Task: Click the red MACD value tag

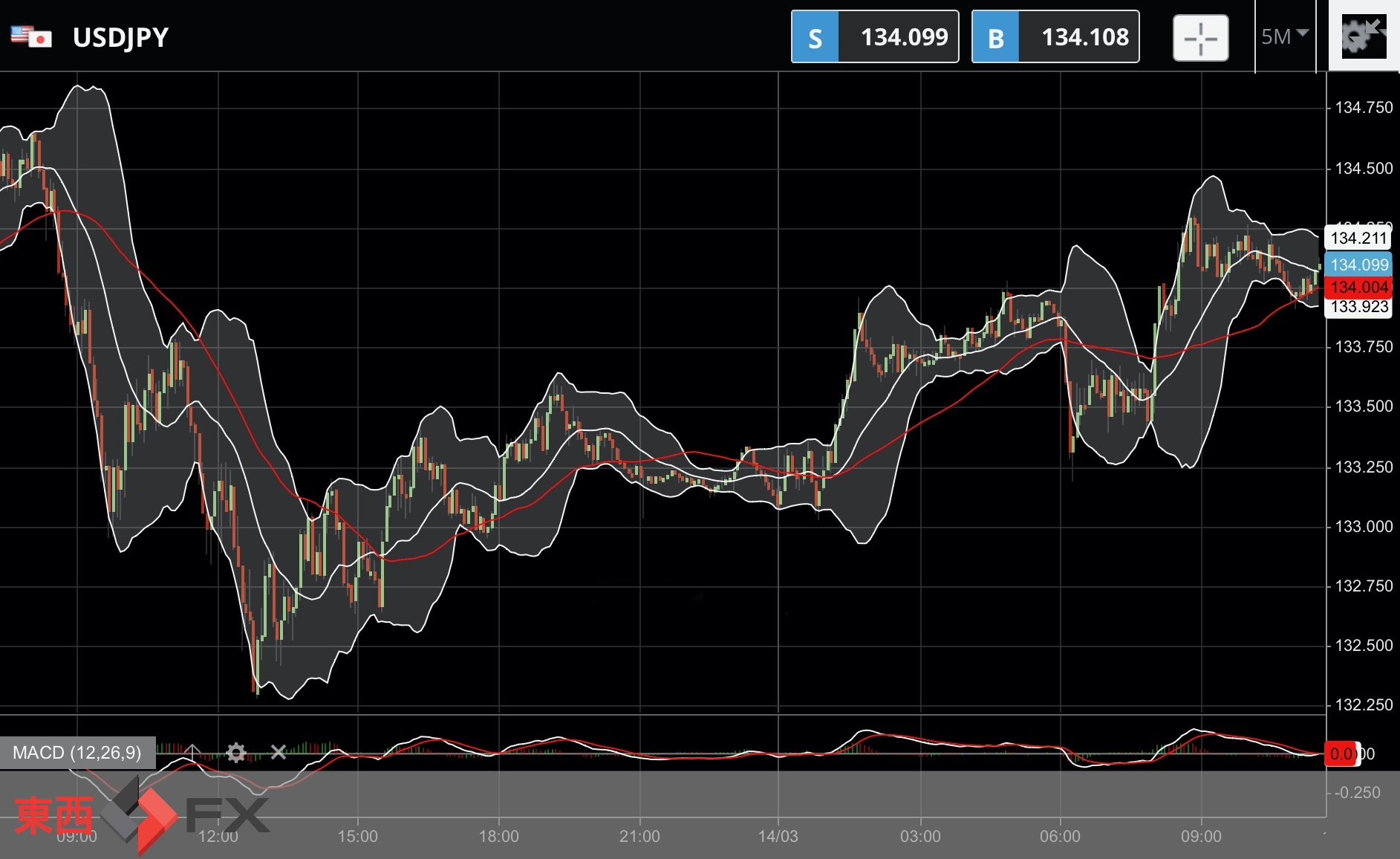Action: (x=1342, y=753)
